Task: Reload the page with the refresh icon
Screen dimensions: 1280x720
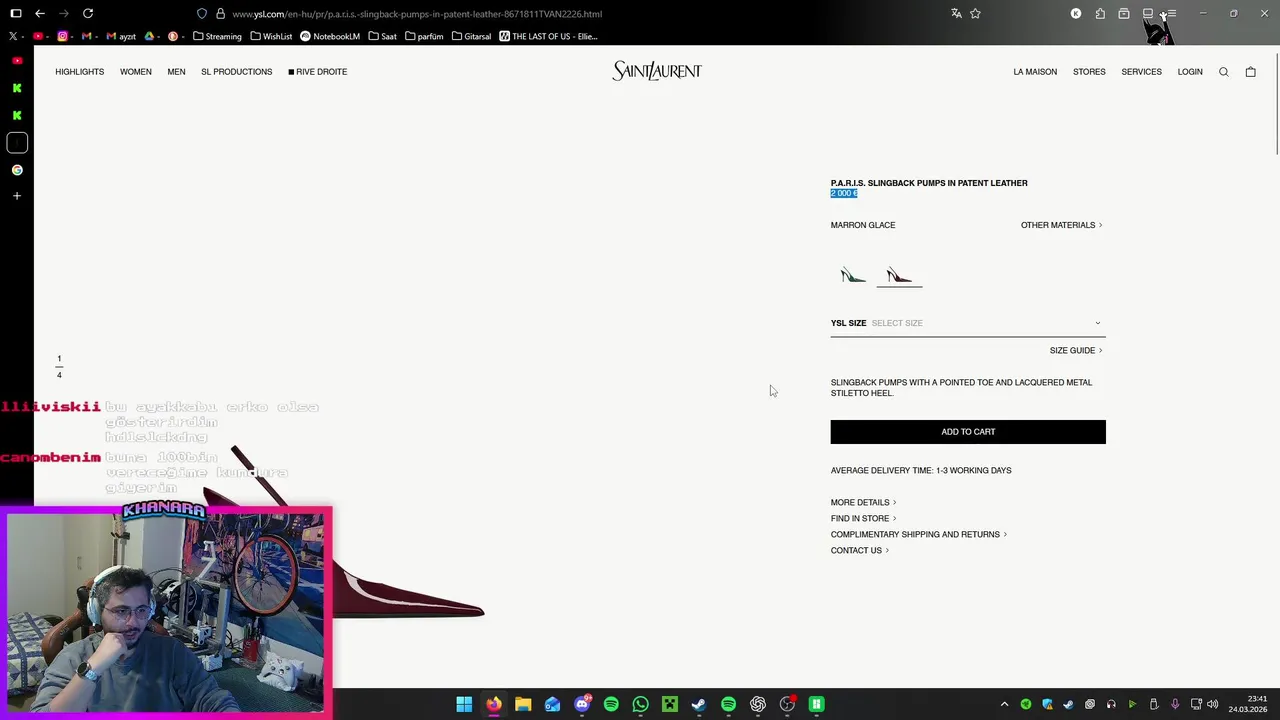Action: click(x=88, y=14)
